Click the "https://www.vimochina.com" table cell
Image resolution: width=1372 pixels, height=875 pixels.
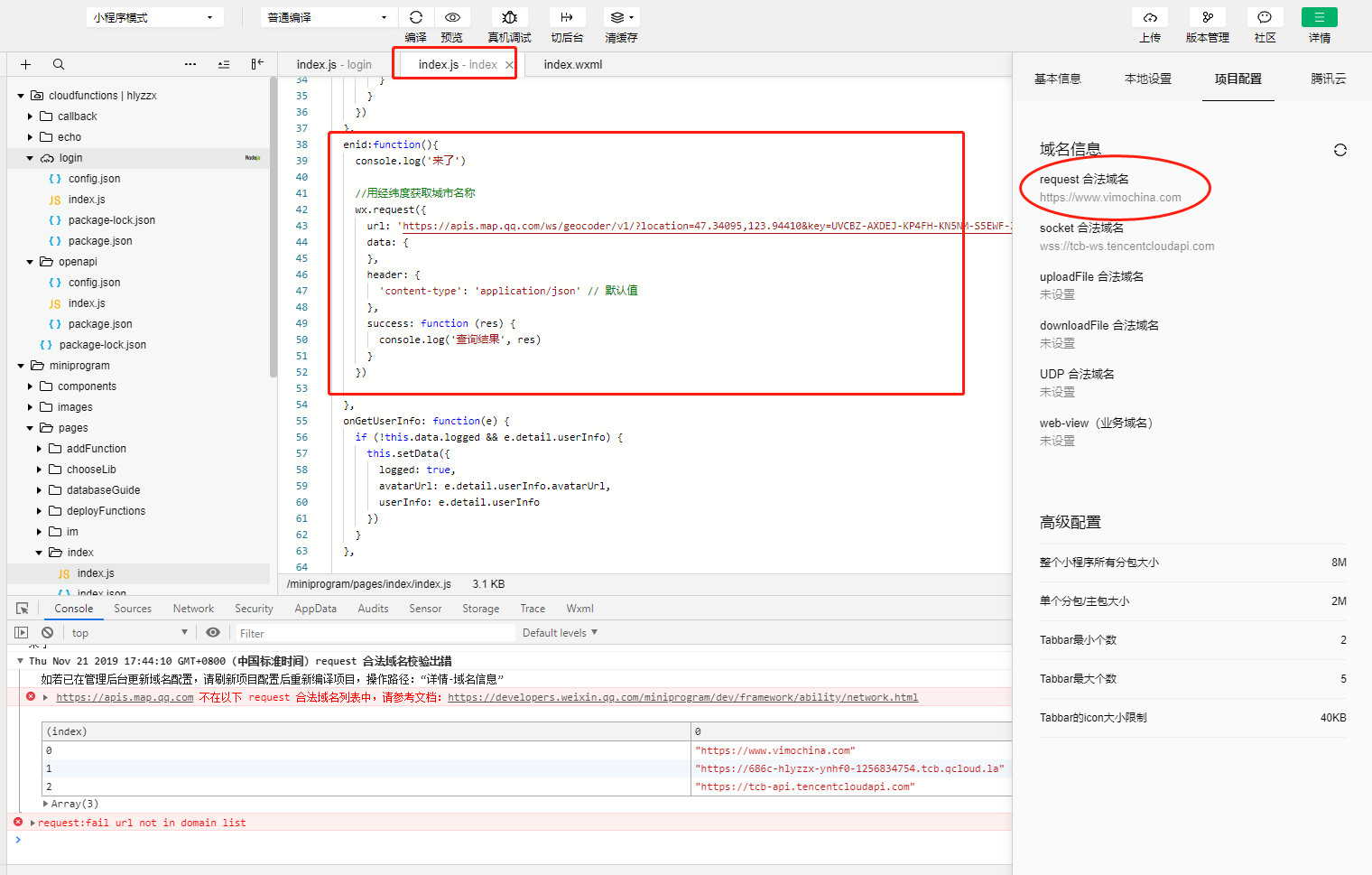point(851,750)
